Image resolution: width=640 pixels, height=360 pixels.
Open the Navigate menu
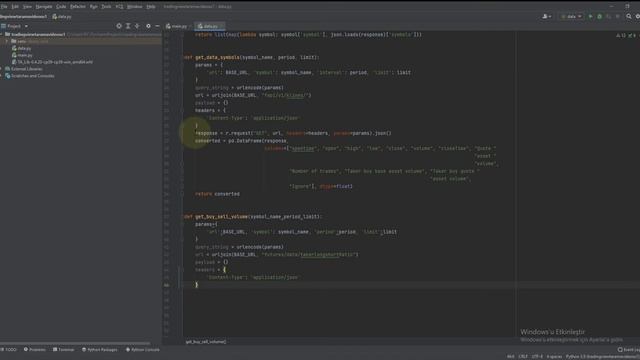[x=44, y=7]
